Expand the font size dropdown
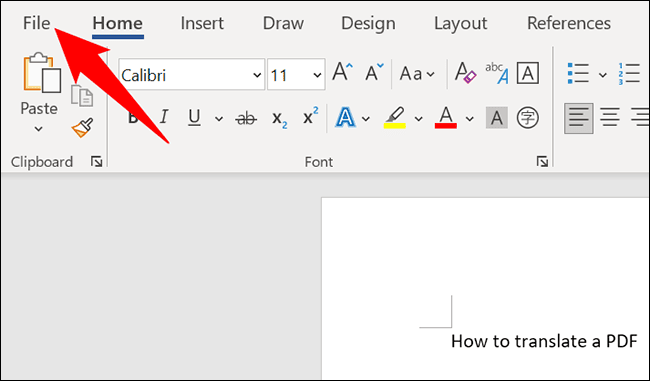This screenshot has height=381, width=650. point(317,75)
